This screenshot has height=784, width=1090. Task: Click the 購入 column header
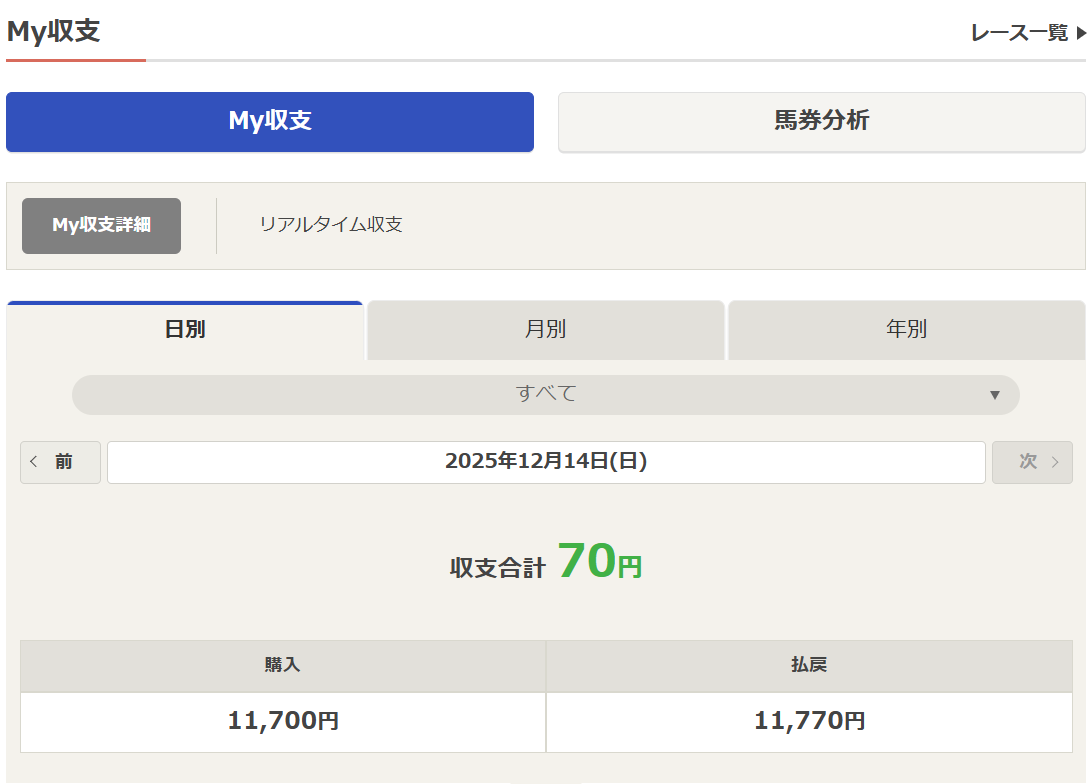pyautogui.click(x=283, y=666)
